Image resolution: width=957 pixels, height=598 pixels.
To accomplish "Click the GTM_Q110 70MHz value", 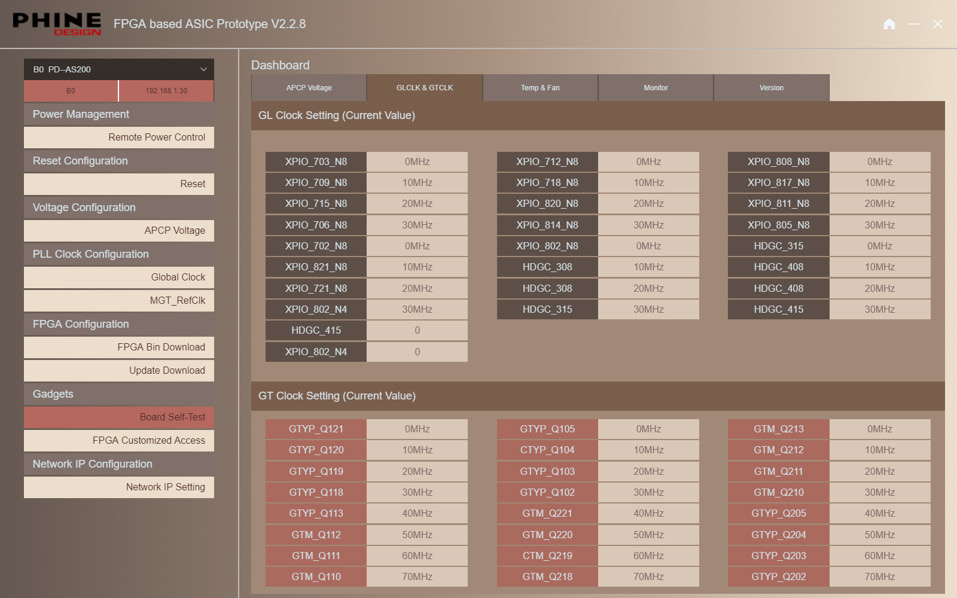I will [417, 577].
